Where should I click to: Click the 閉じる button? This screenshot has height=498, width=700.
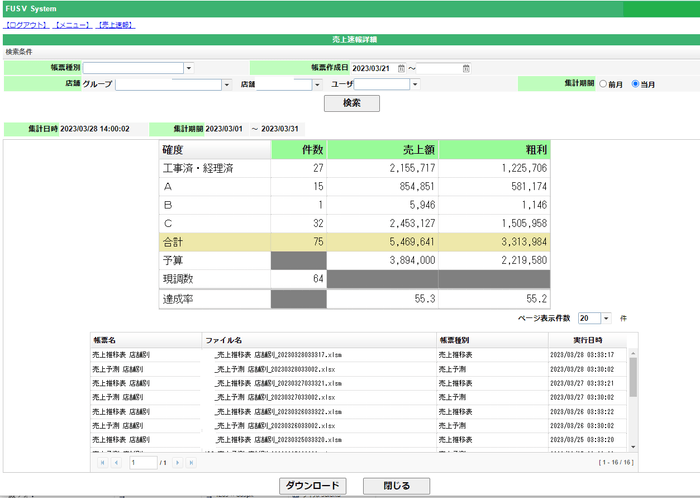pos(396,485)
